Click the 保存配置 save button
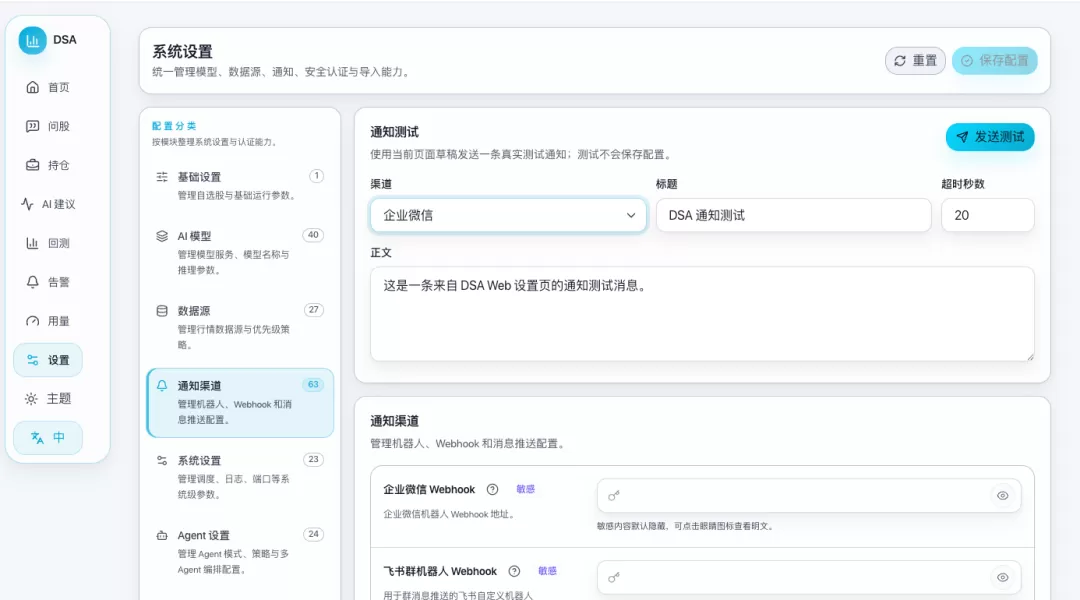This screenshot has height=600, width=1080. pyautogui.click(x=995, y=61)
